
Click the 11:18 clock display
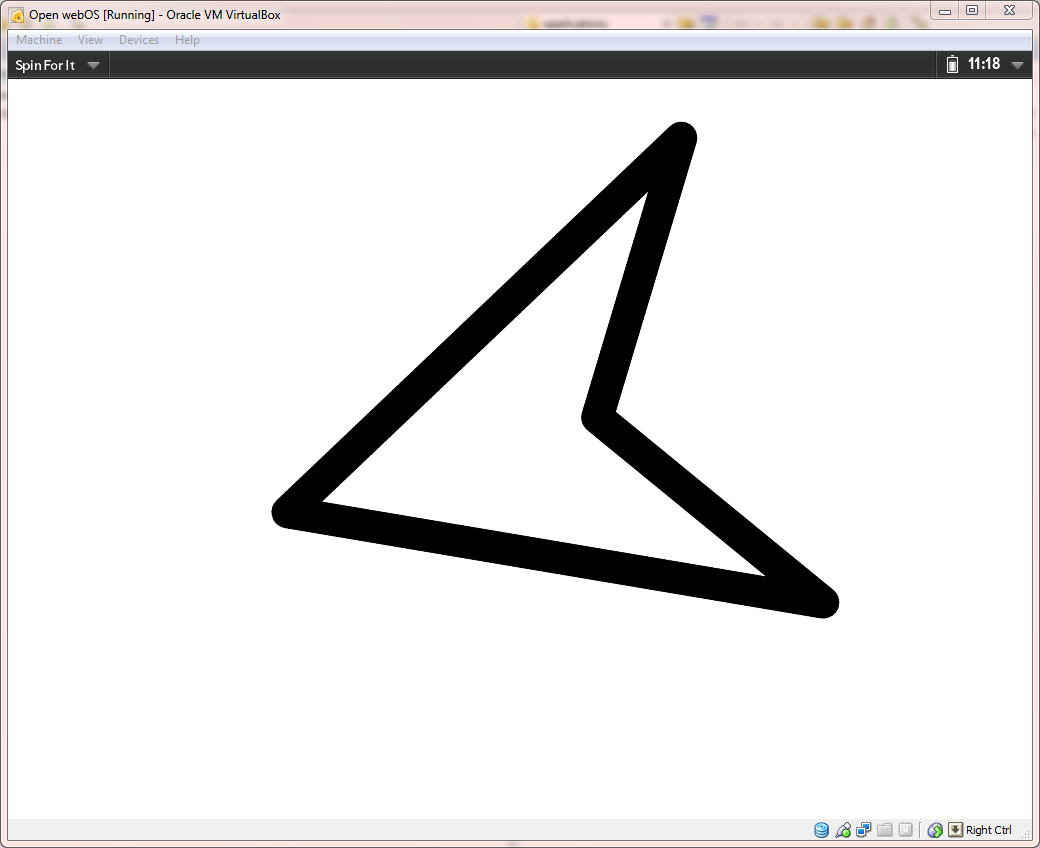click(984, 64)
